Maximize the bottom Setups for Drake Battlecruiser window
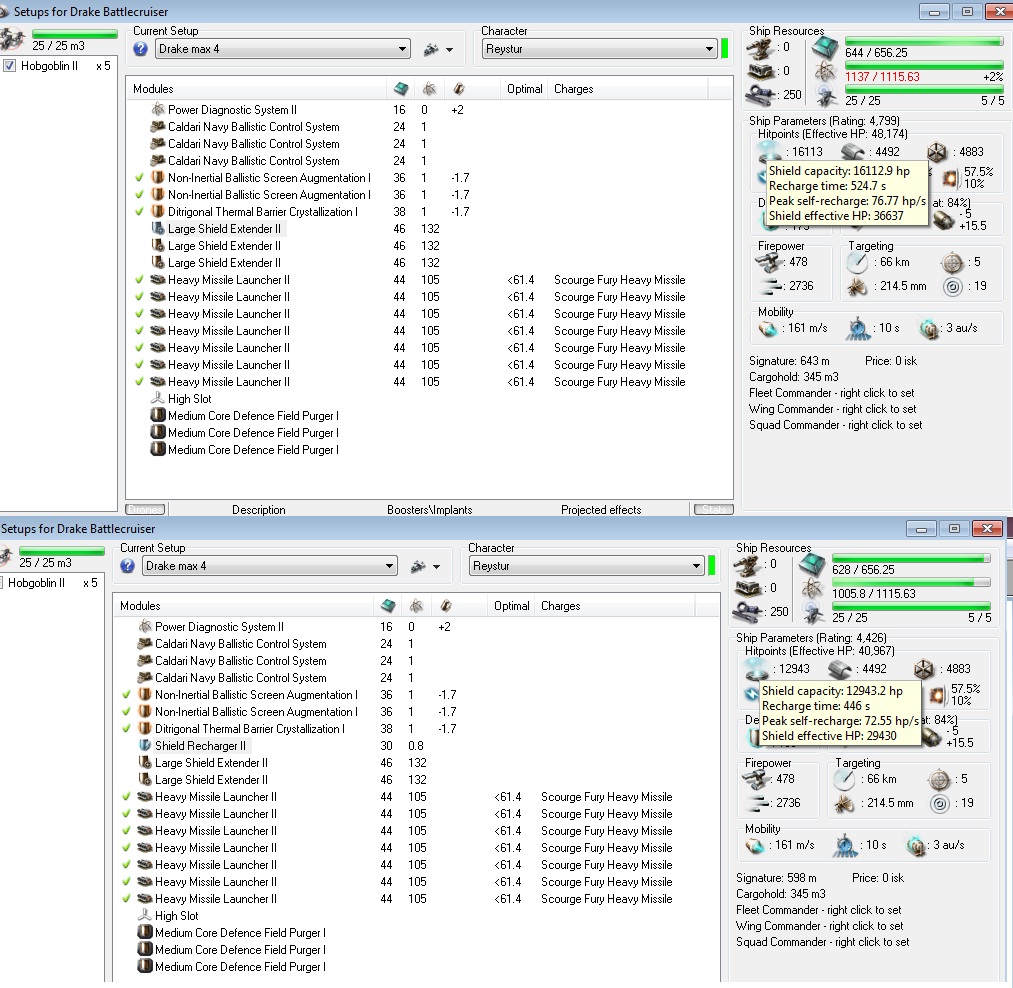 954,529
